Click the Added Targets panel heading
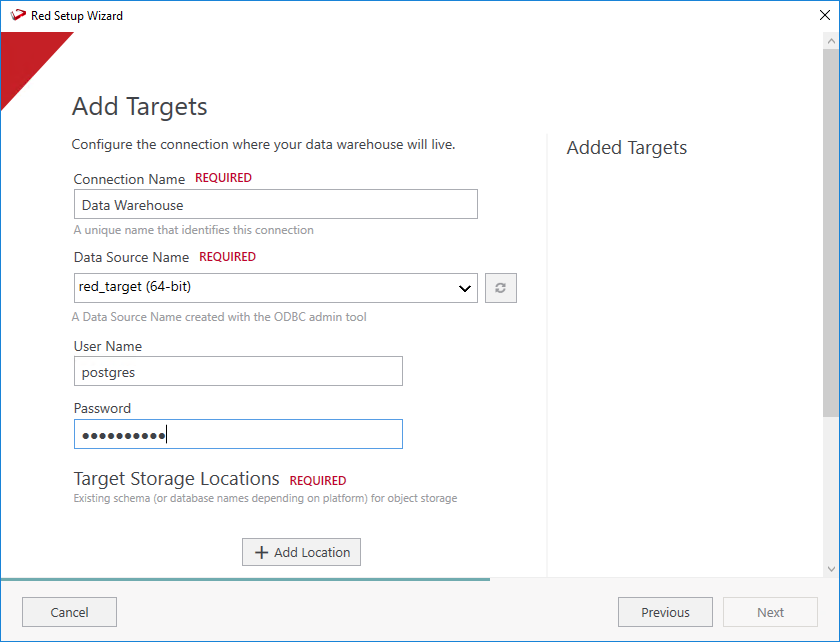 [627, 148]
